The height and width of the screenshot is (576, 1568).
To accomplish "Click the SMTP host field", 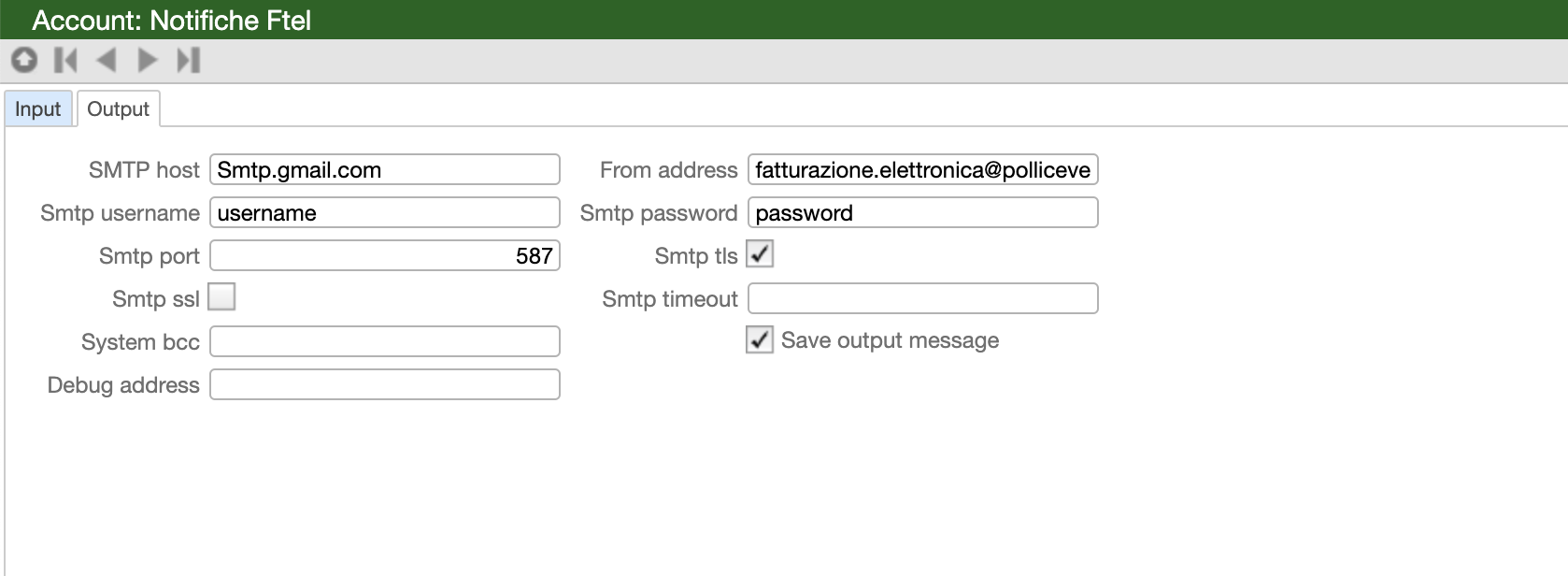I will click(385, 169).
